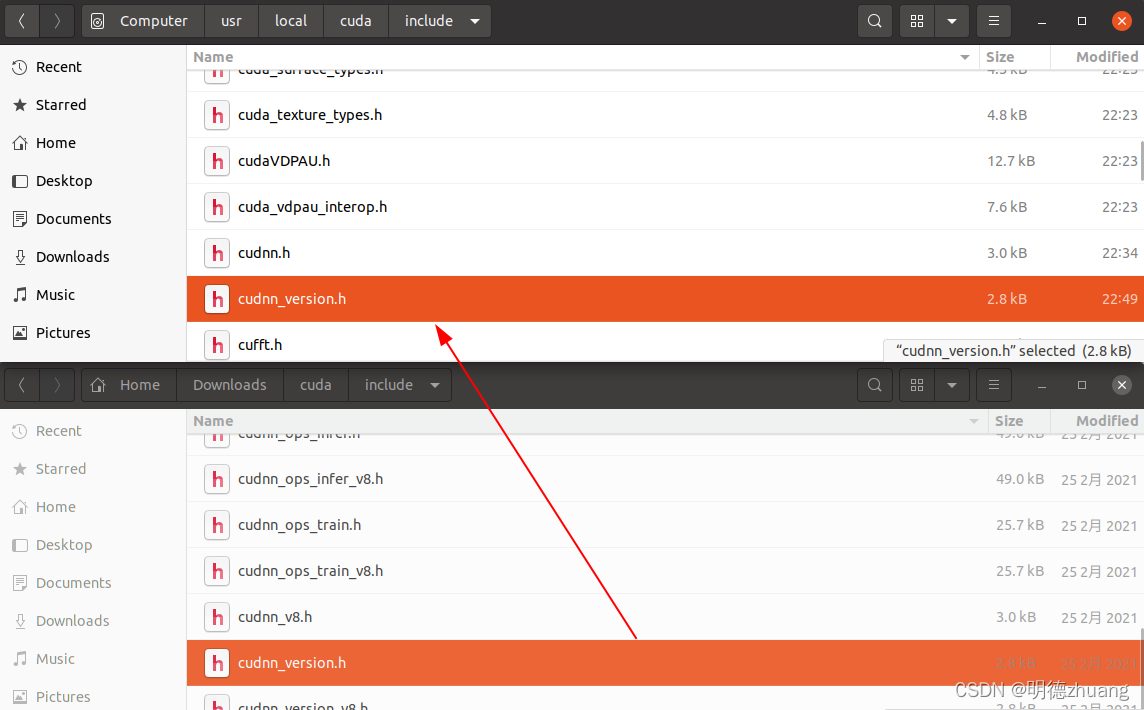Go to the usr folder in the path bar

point(231,21)
